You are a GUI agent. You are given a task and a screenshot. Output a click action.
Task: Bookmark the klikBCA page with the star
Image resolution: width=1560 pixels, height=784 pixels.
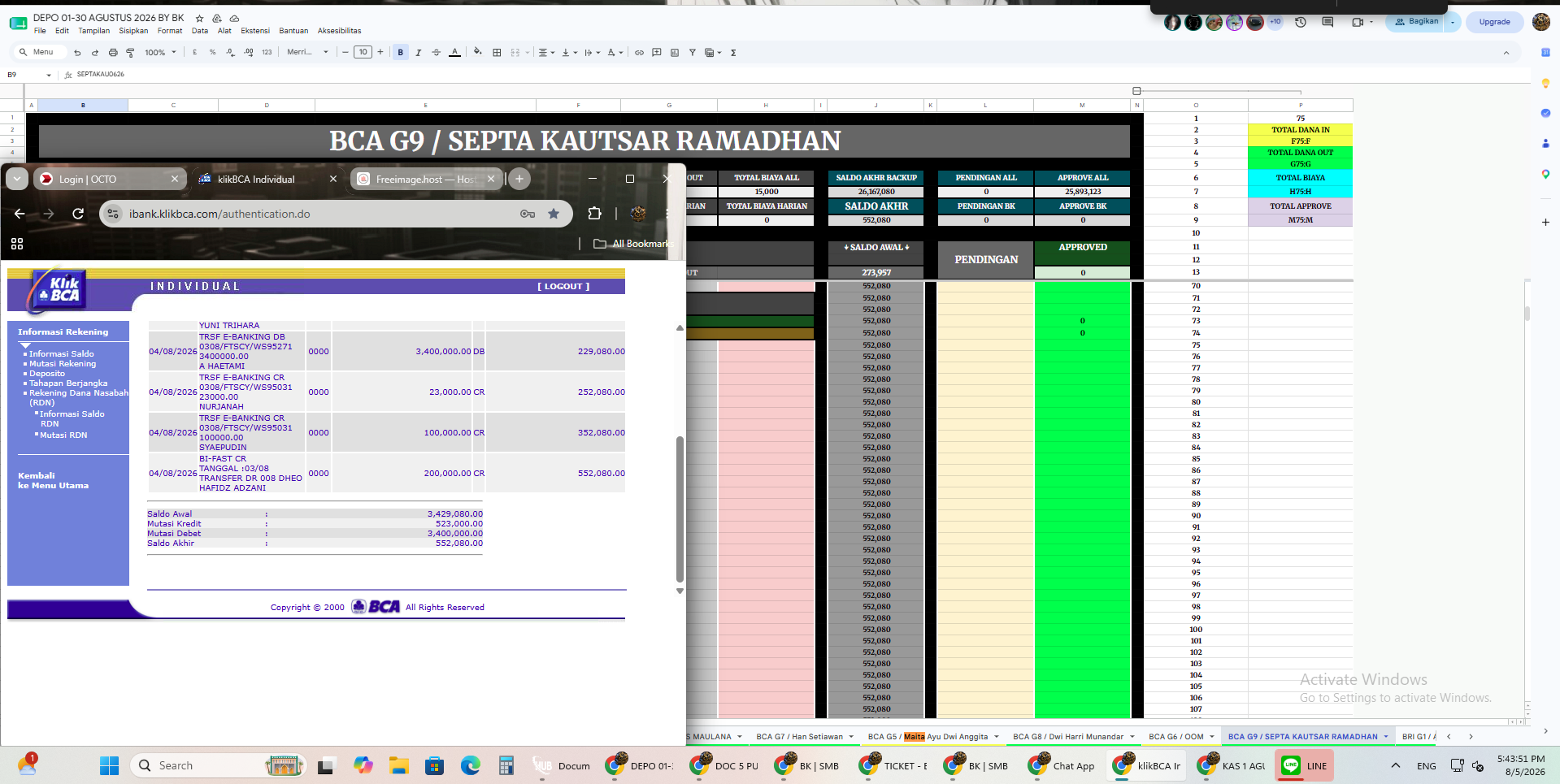click(x=554, y=214)
